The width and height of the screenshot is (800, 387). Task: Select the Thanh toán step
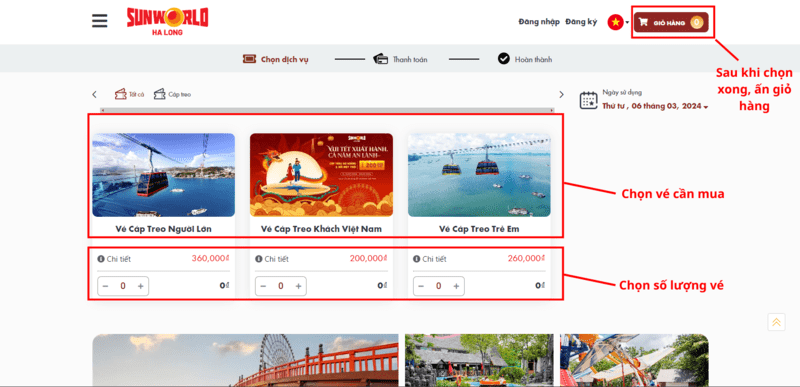tap(401, 59)
